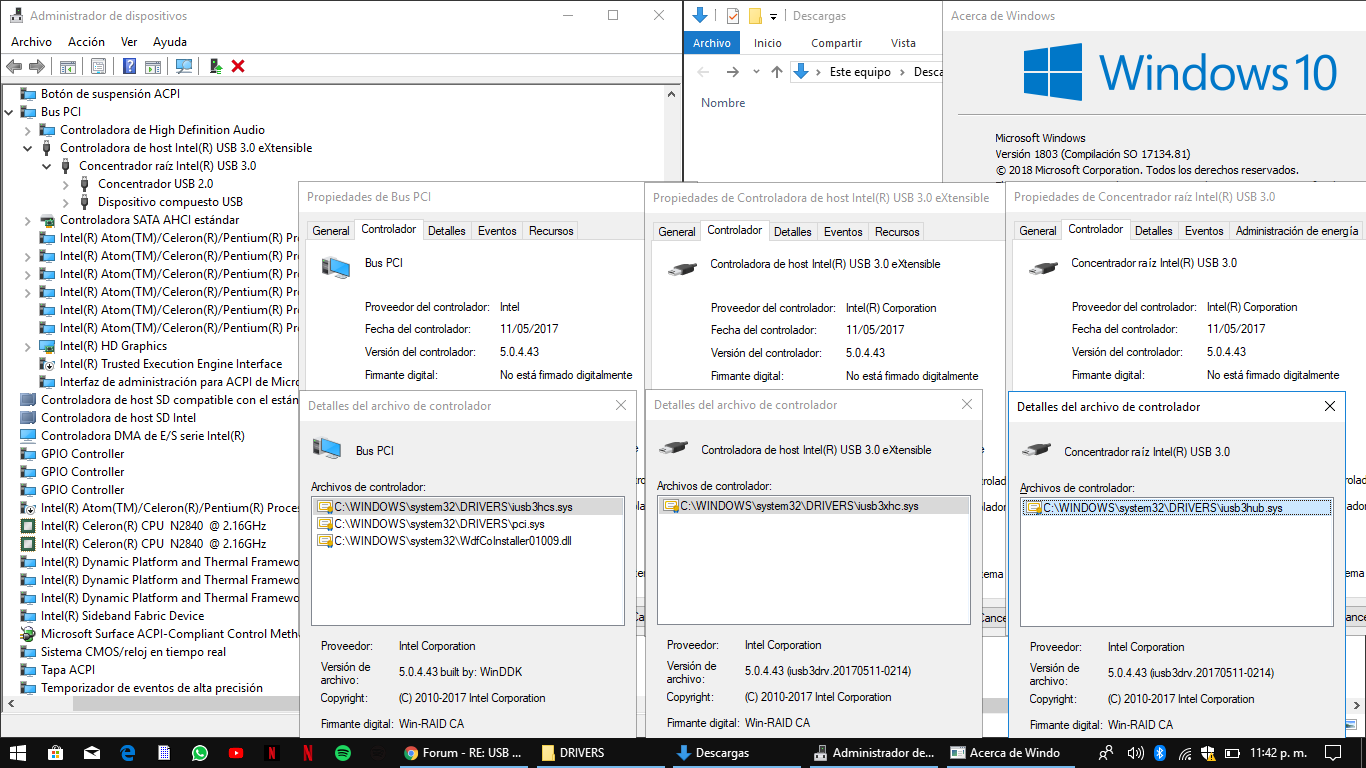
Task: Open Microsoft Store from the taskbar
Action: click(x=55, y=753)
